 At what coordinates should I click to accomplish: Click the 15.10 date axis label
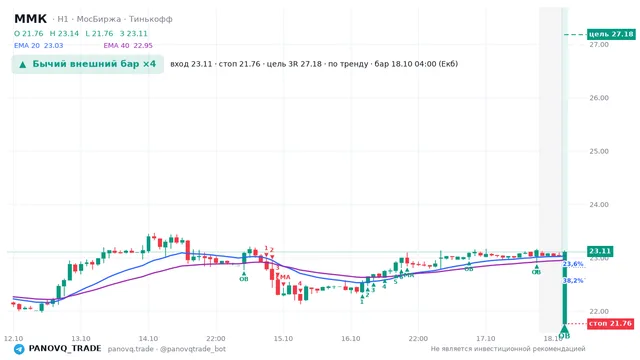pos(283,339)
